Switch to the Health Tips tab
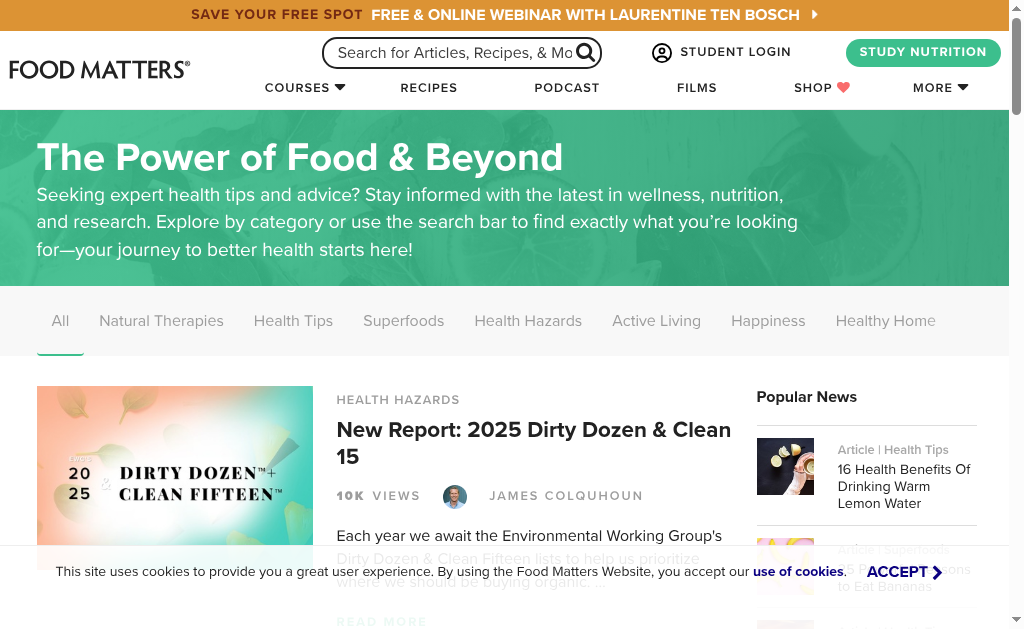 pyautogui.click(x=293, y=321)
